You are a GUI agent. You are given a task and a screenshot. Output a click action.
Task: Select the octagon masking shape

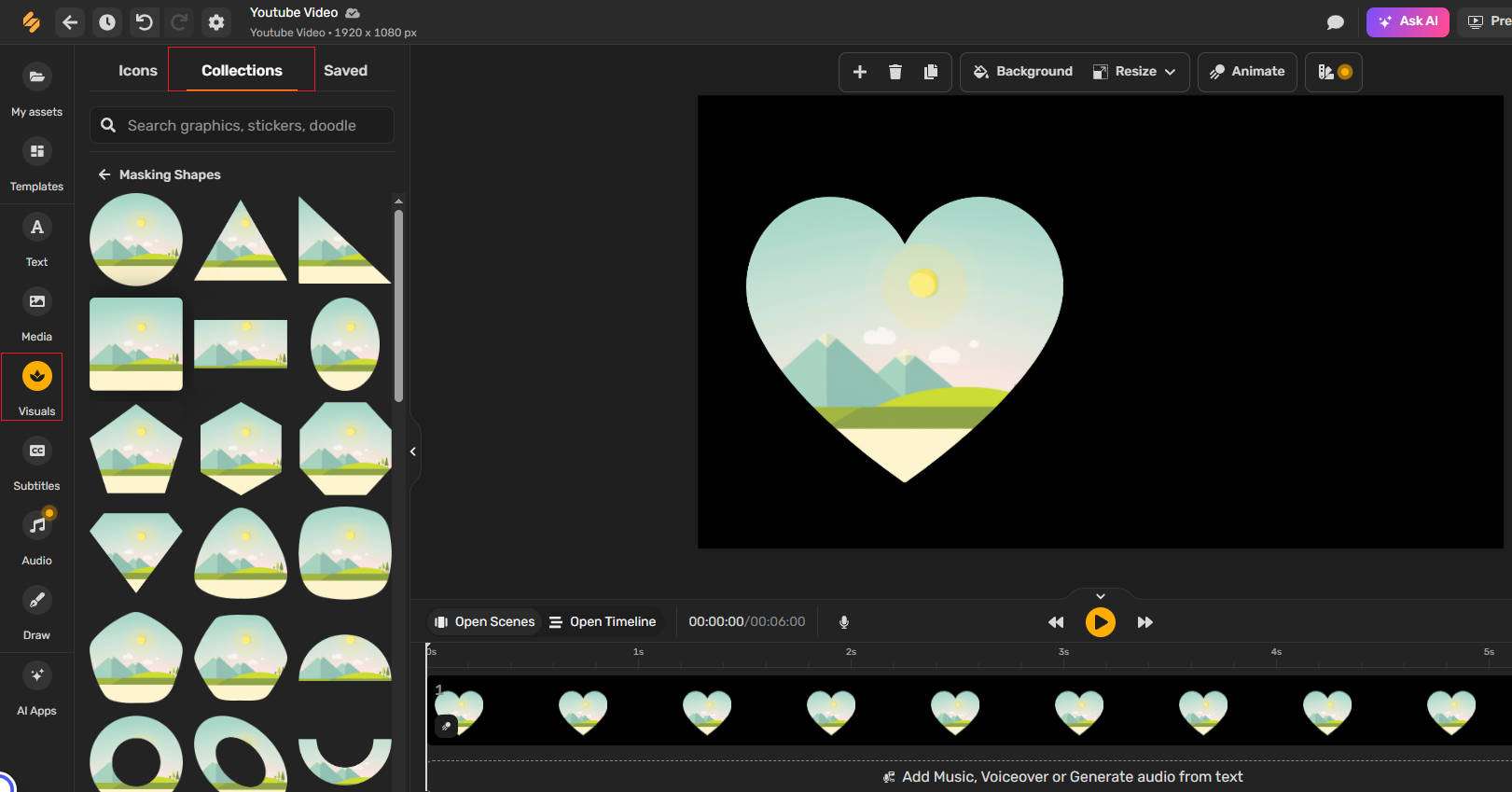pos(345,449)
